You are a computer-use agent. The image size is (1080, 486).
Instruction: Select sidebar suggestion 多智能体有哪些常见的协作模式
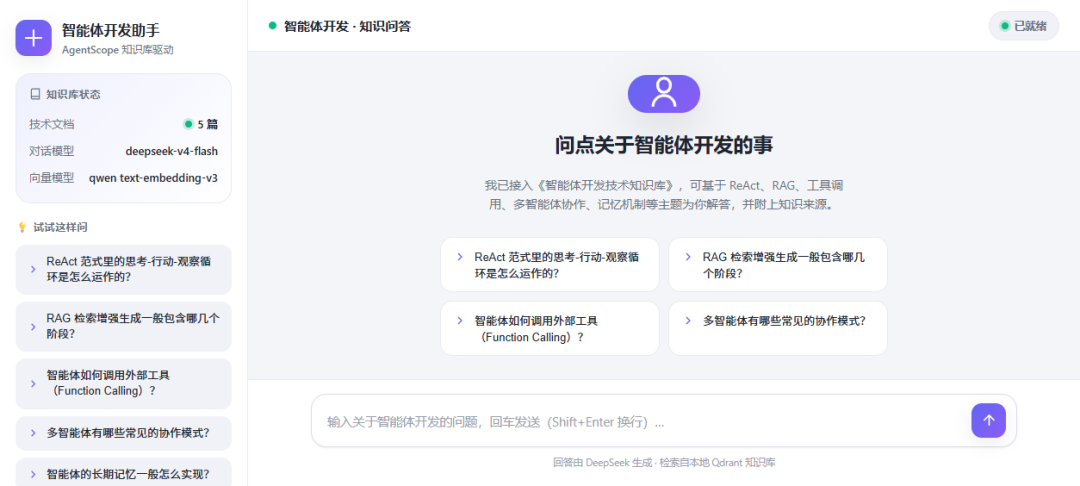(x=123, y=433)
